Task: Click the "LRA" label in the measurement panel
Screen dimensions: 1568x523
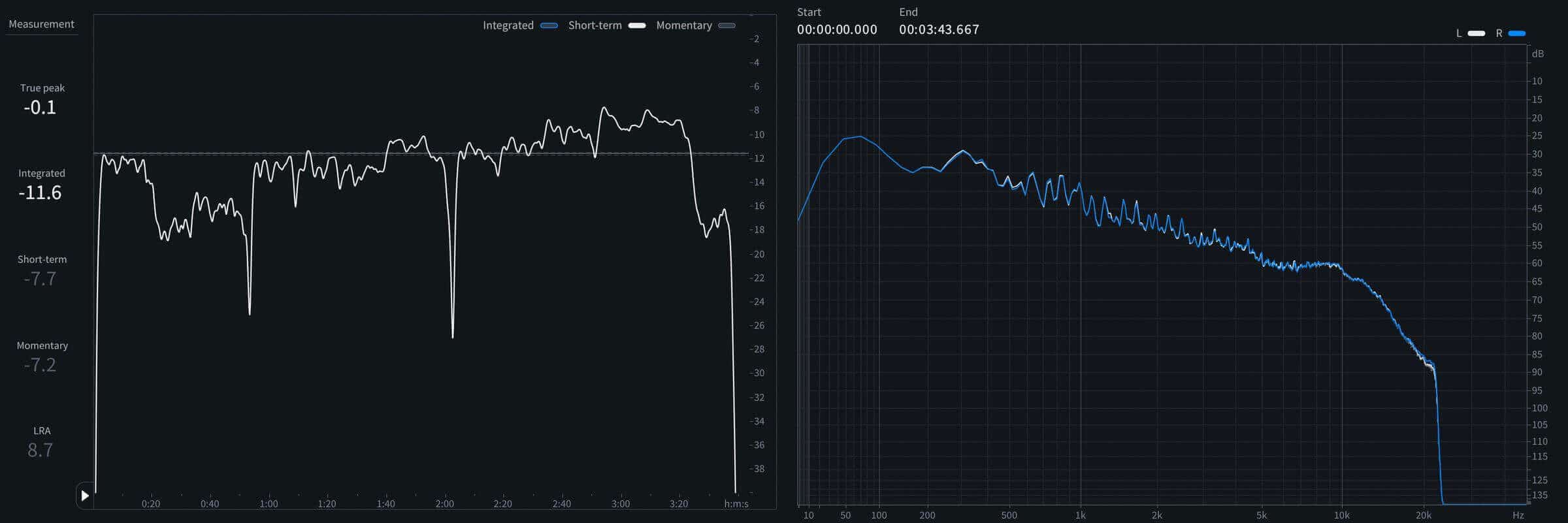Action: coord(42,431)
